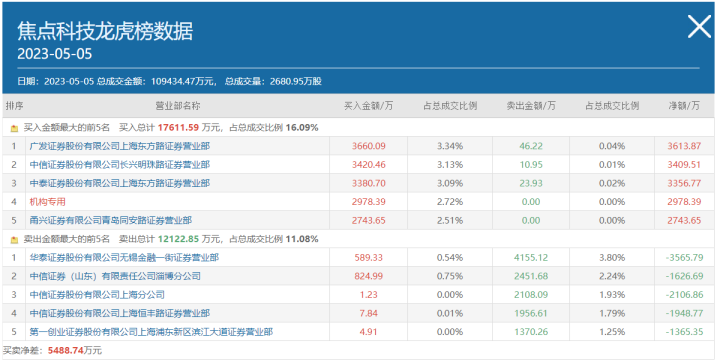Select the ratio value 3.13%
718x363 pixels.
(450, 165)
